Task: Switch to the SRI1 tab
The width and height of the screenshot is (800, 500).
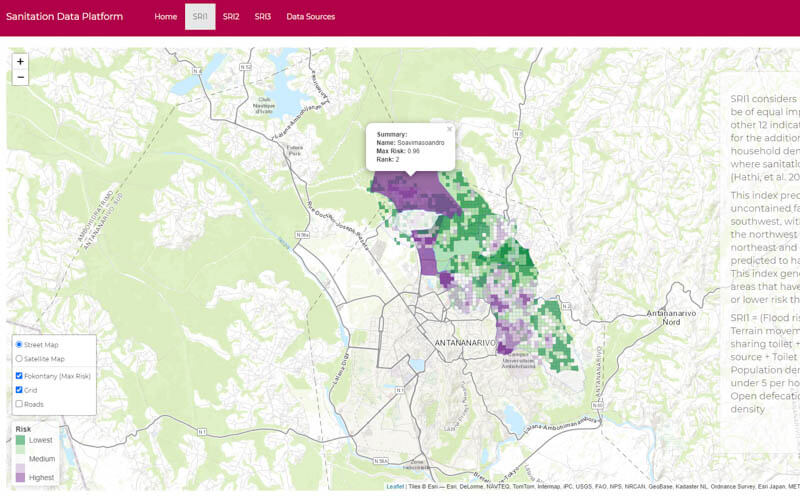Action: pos(200,17)
